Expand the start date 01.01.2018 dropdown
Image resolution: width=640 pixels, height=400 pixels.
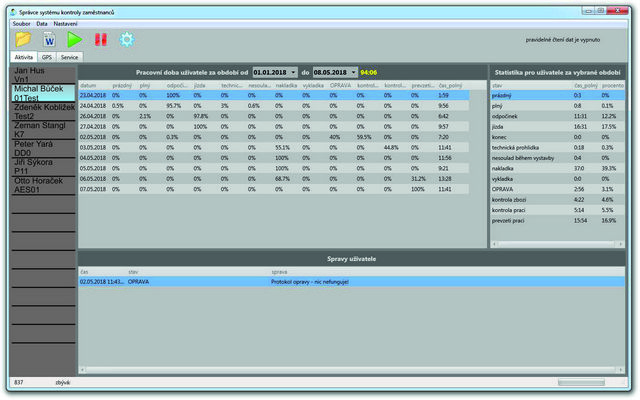point(293,72)
